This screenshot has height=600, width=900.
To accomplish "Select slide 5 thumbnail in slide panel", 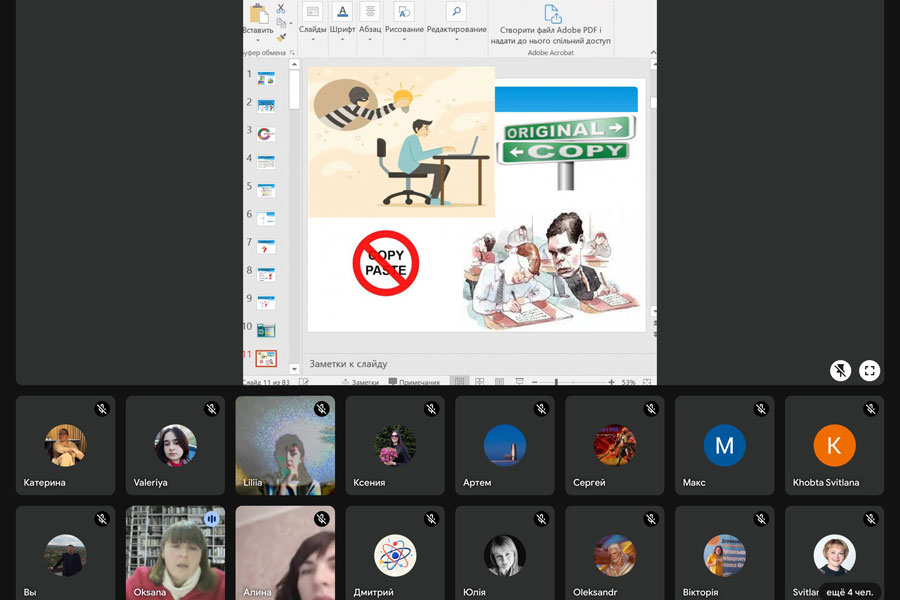I will [x=266, y=189].
